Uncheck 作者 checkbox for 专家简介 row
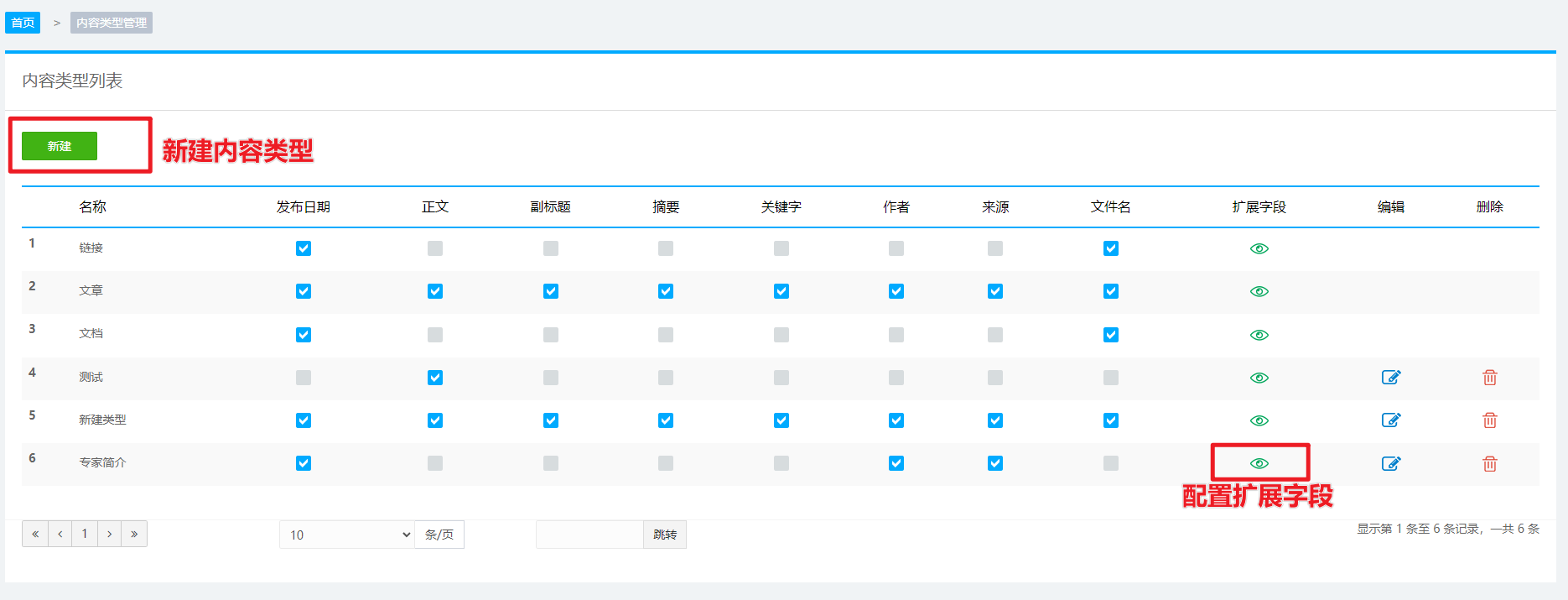The image size is (1568, 600). (896, 463)
